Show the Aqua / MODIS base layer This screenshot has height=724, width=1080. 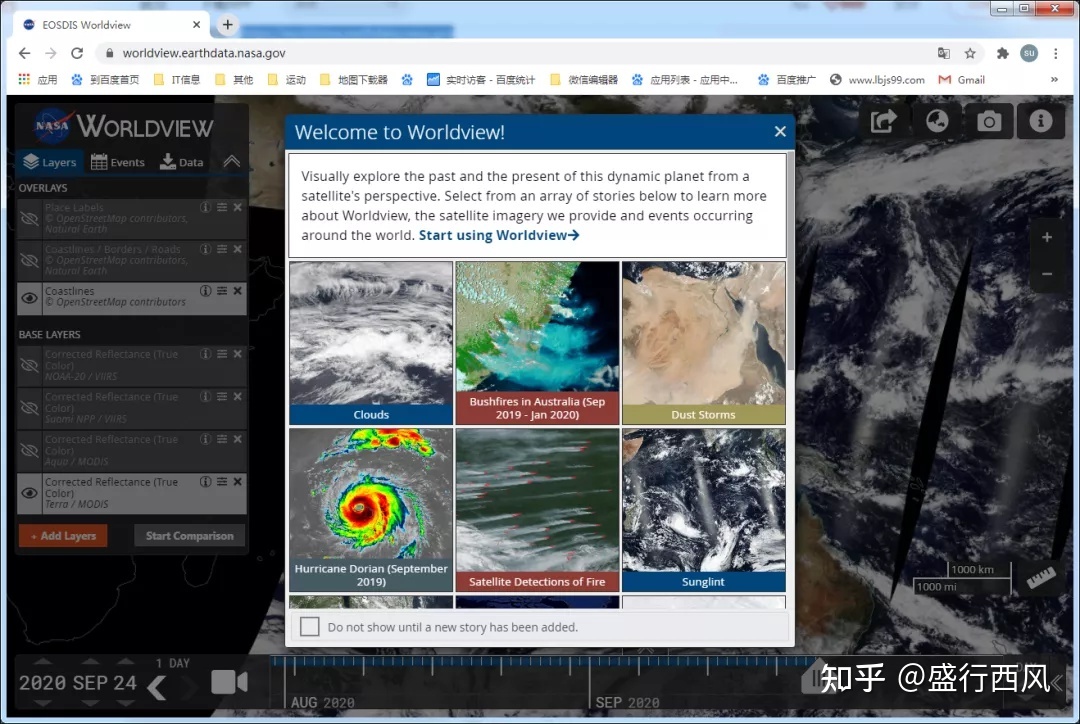click(30, 451)
